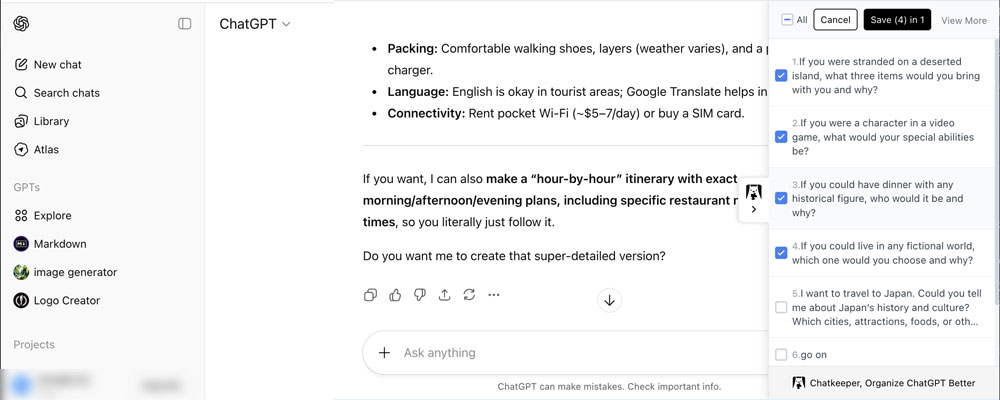
Task: Regenerate the response with the retry icon
Action: click(x=468, y=295)
